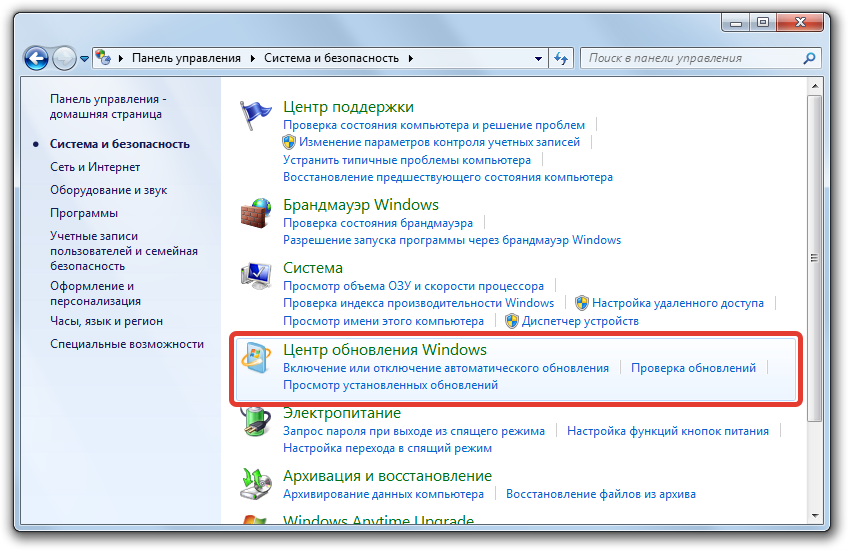Open Запрос пароля при выходе из спящего режима
This screenshot has height=551, width=849.
pyautogui.click(x=414, y=431)
